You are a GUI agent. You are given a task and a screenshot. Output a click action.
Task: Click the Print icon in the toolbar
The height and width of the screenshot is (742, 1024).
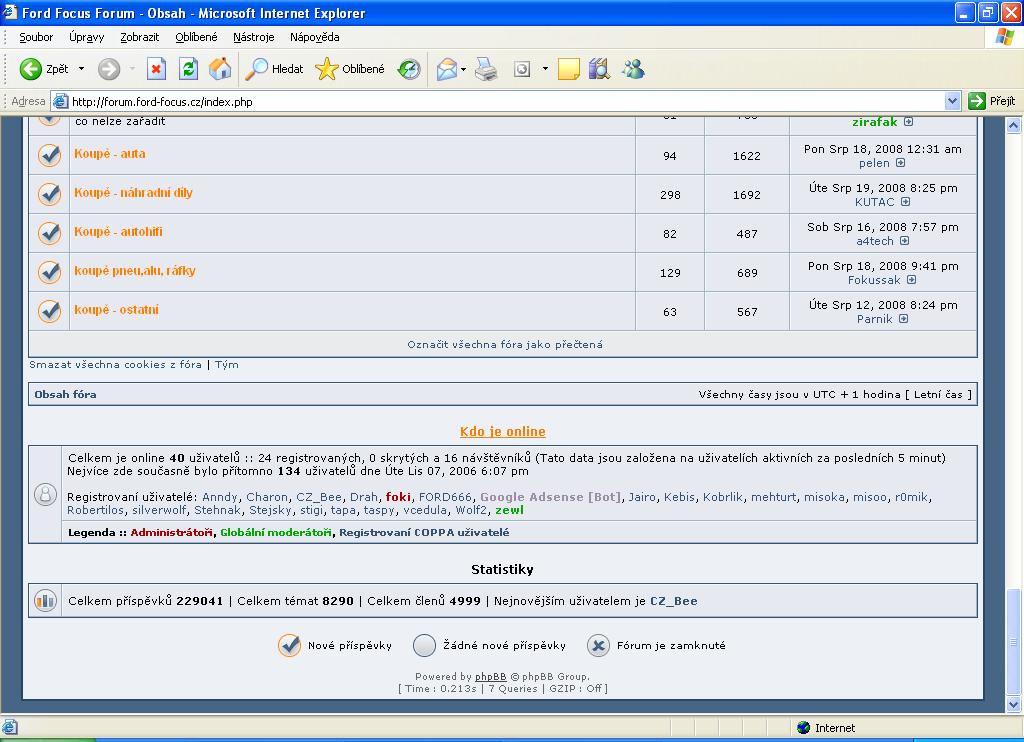tap(486, 69)
